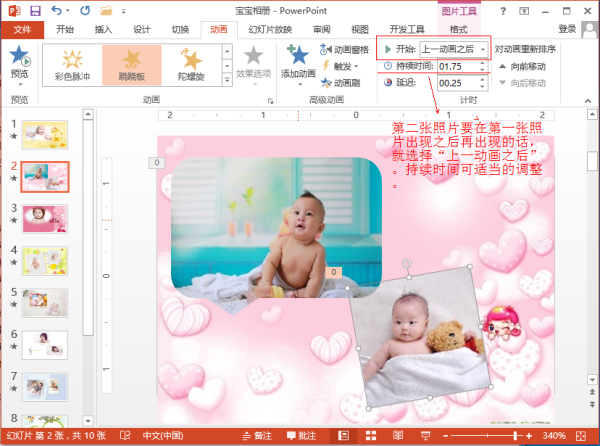
Task: Select slide 5 thumbnail
Action: [45, 303]
